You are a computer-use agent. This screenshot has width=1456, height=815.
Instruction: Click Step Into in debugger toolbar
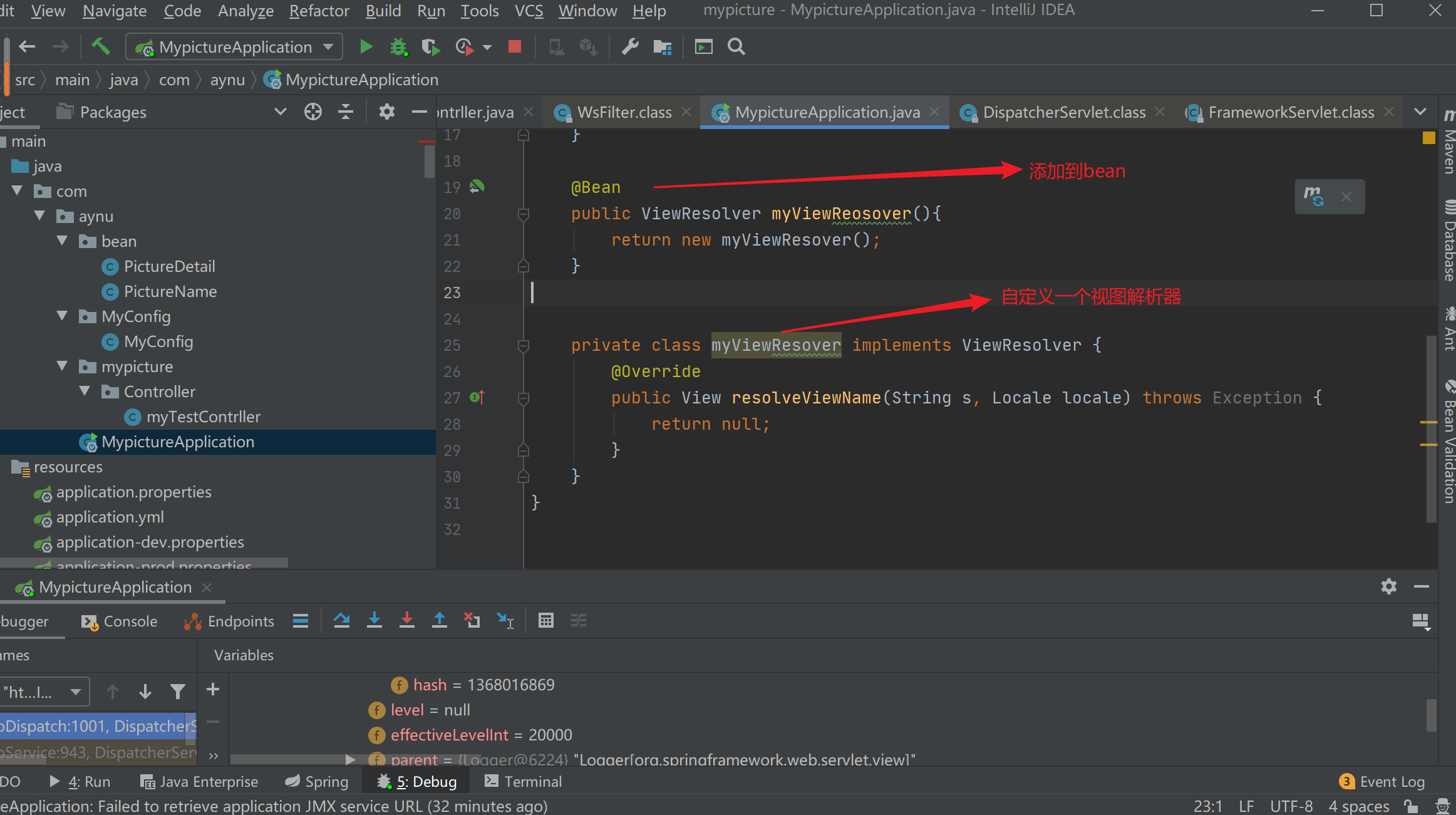(374, 621)
